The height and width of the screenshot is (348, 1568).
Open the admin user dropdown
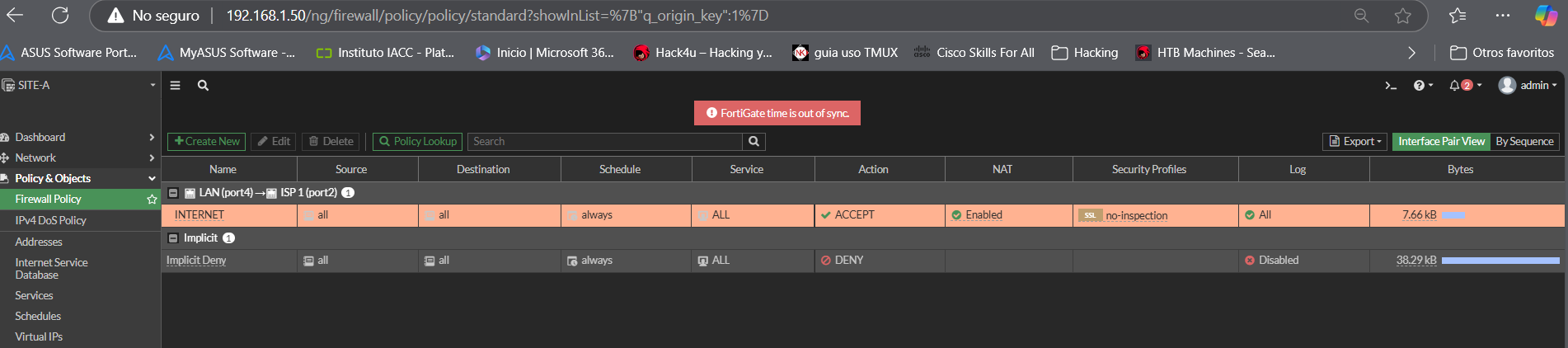coord(1528,86)
